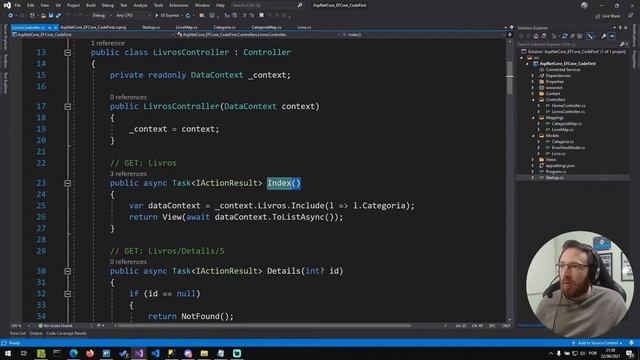Open the Any CPU platform dropdown
The width and height of the screenshot is (640, 360).
coord(133,16)
